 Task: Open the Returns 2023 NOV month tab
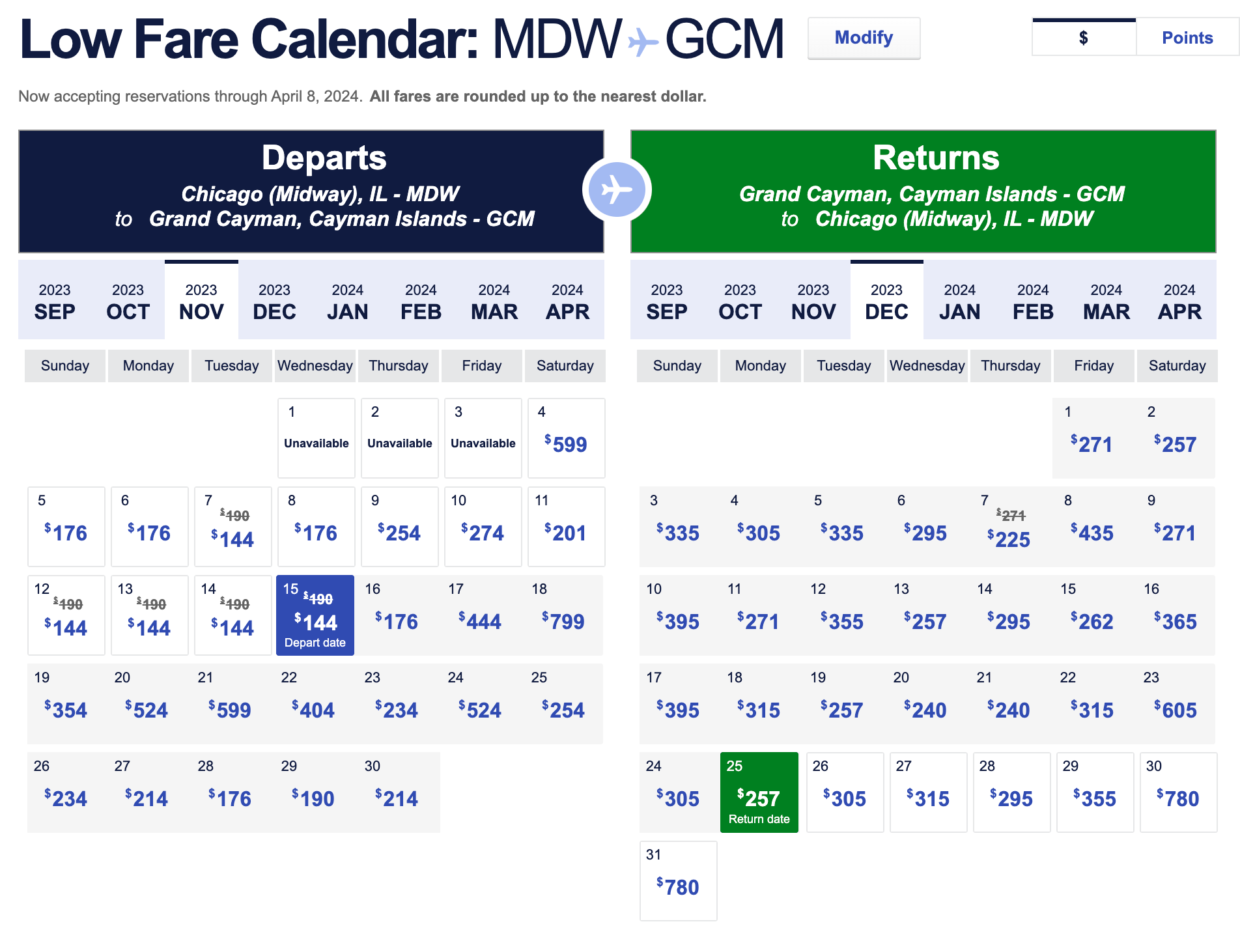(813, 301)
